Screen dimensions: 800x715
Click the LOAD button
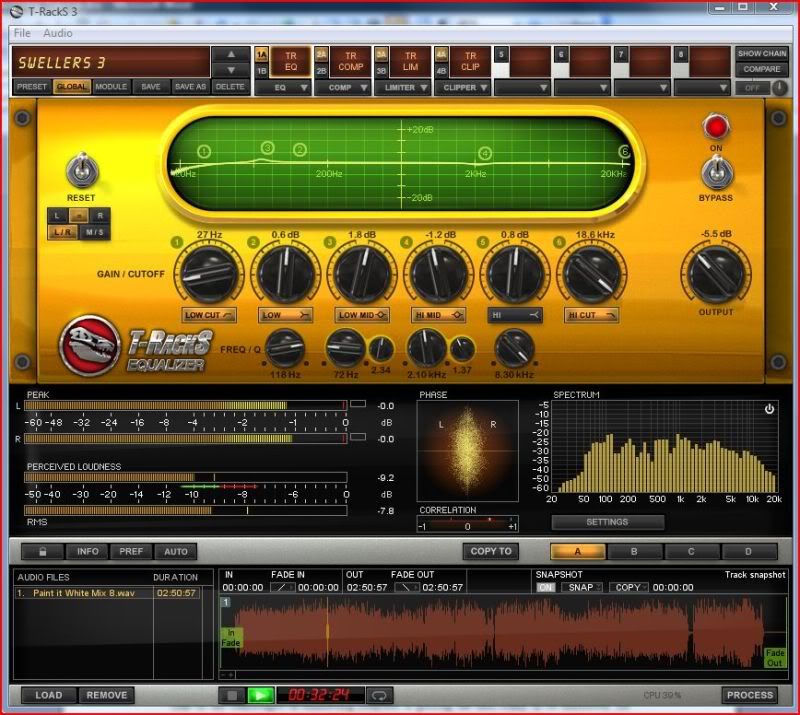click(x=49, y=695)
